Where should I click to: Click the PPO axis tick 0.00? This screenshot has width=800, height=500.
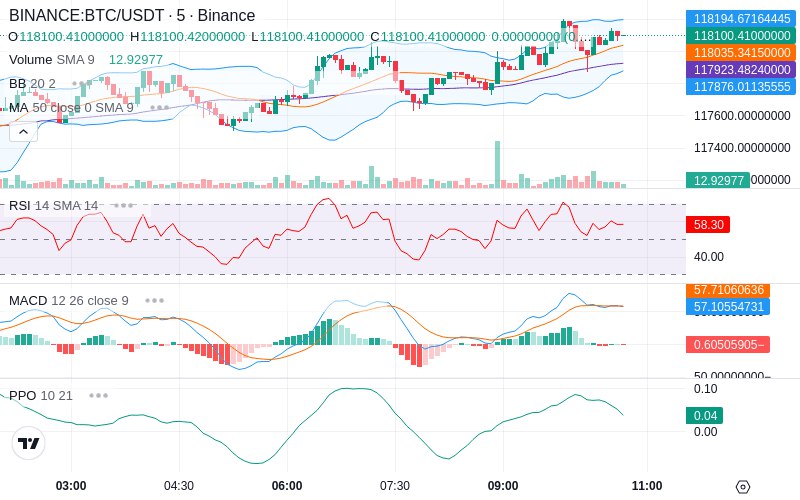point(706,432)
